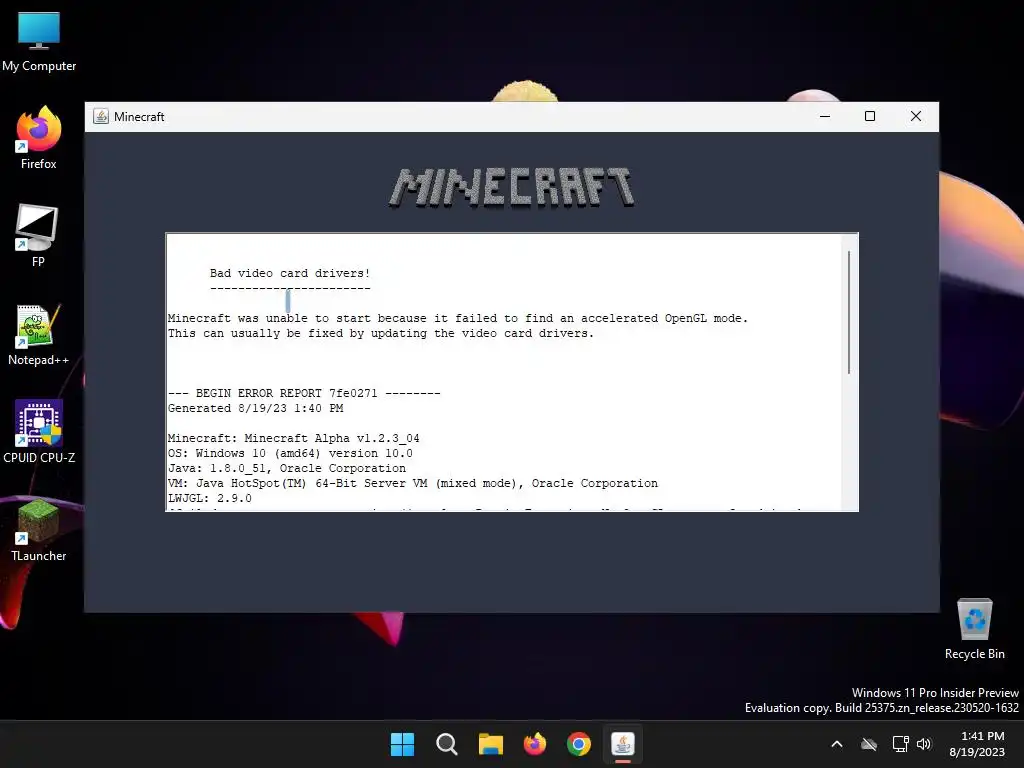Open taskbar Search

click(447, 744)
